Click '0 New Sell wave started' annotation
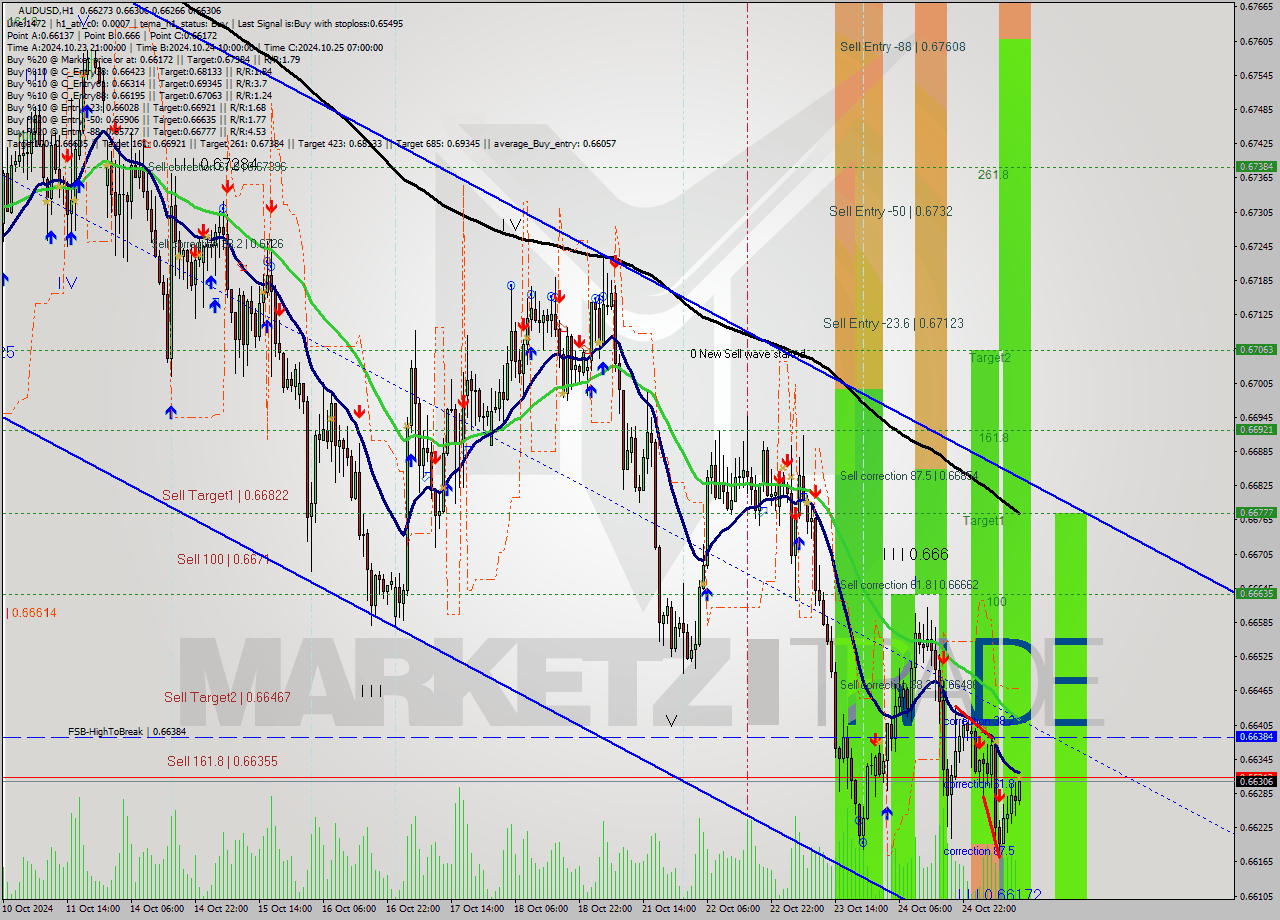Viewport: 1280px width, 920px height. 747,353
